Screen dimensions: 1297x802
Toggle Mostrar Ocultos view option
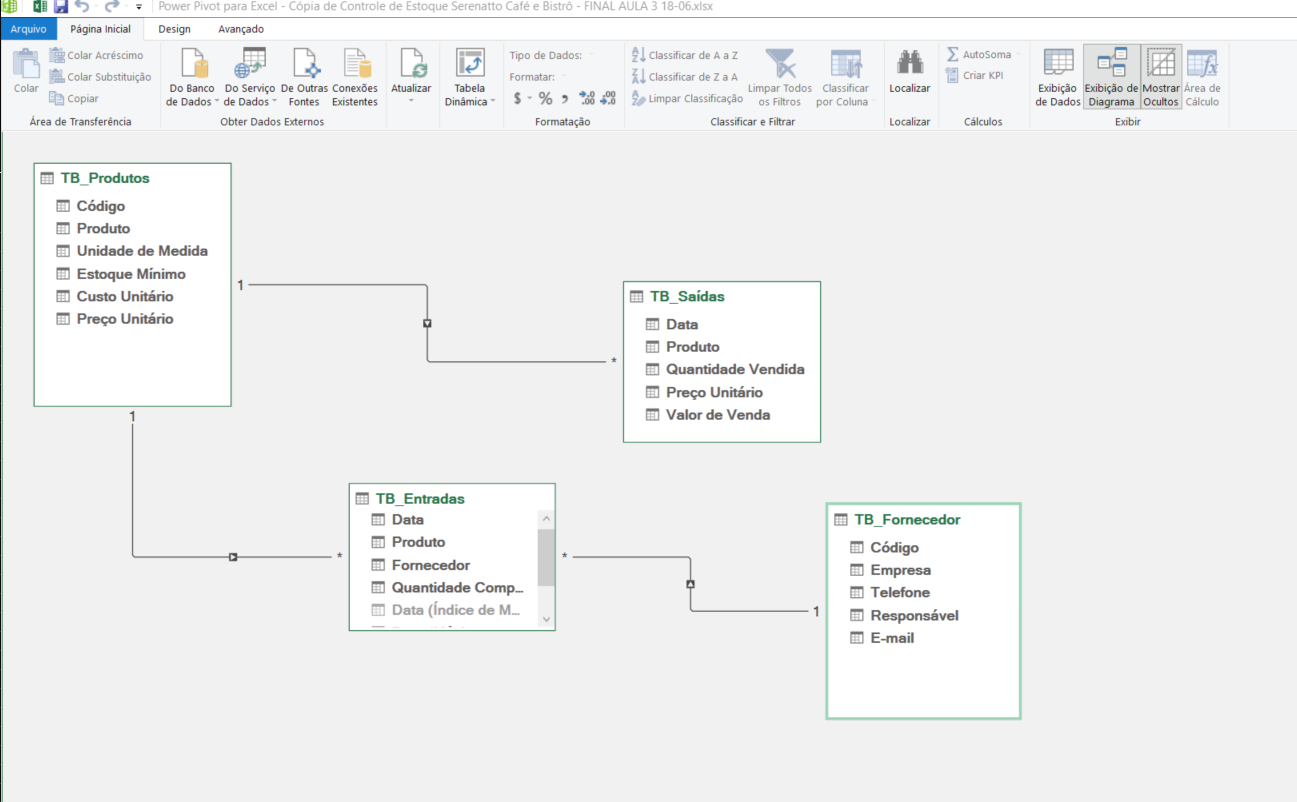[1161, 77]
